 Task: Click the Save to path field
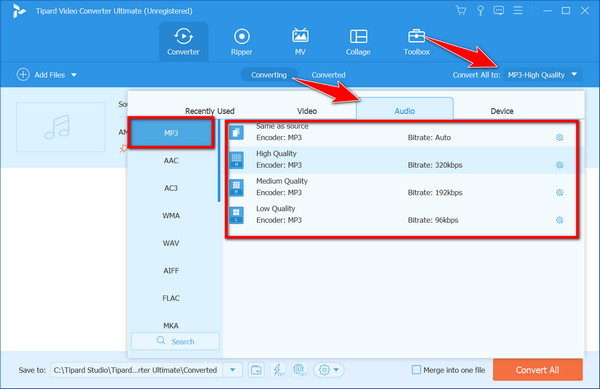136,370
